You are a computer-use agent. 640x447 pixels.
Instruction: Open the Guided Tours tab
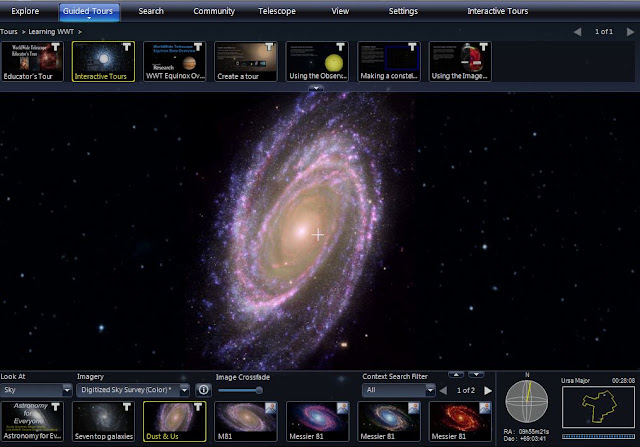pos(89,12)
